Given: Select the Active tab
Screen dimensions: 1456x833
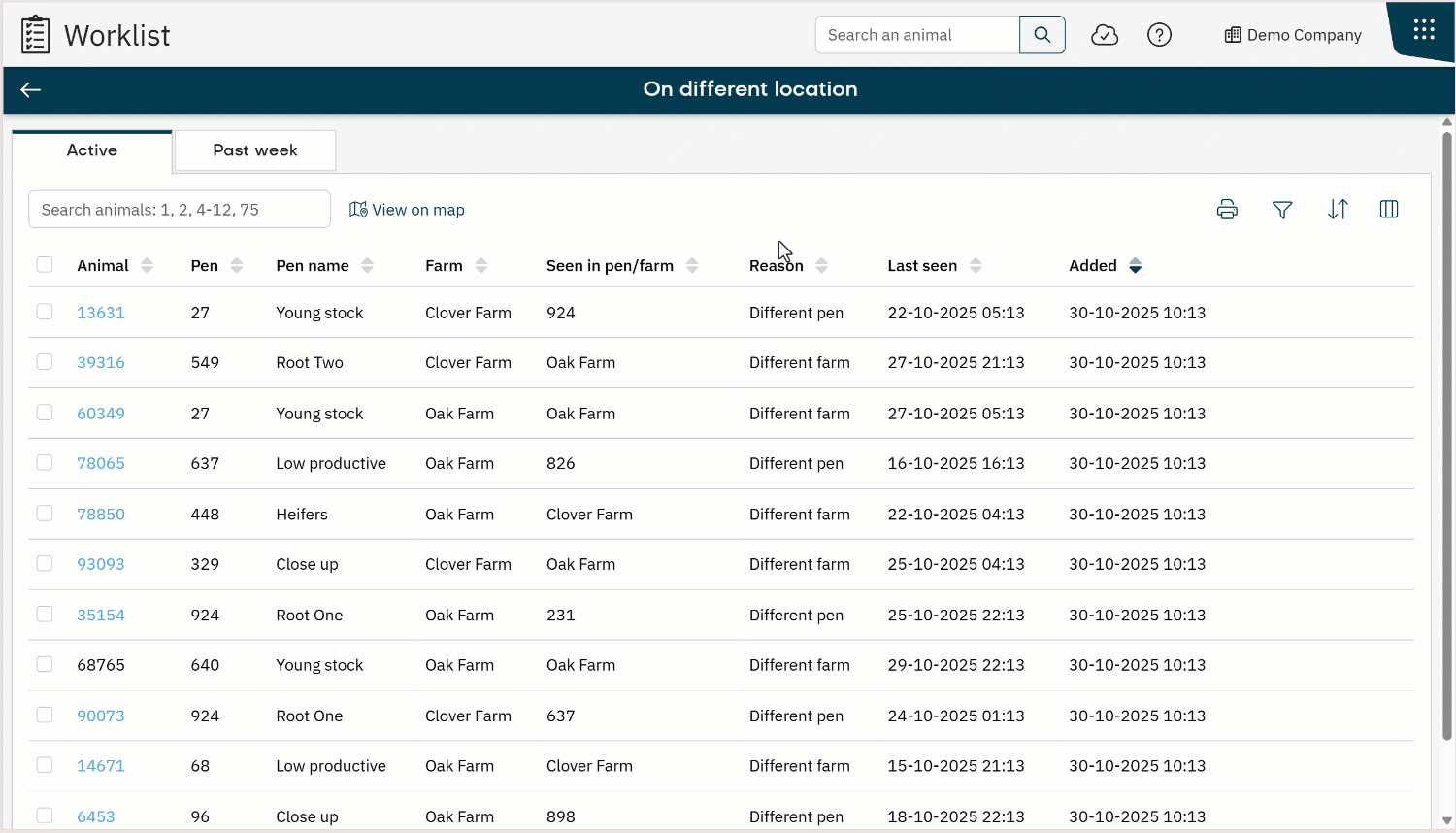Looking at the screenshot, I should click(92, 150).
